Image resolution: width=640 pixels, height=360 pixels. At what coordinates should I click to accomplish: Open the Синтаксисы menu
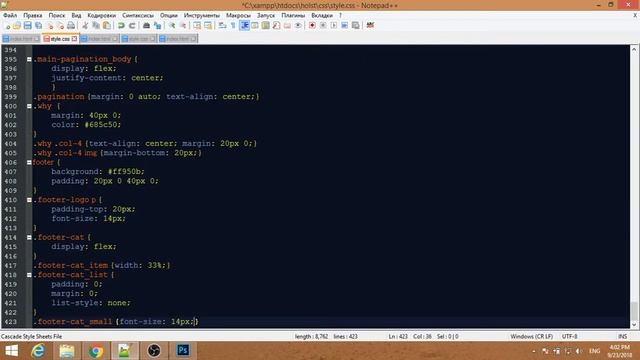click(x=138, y=15)
